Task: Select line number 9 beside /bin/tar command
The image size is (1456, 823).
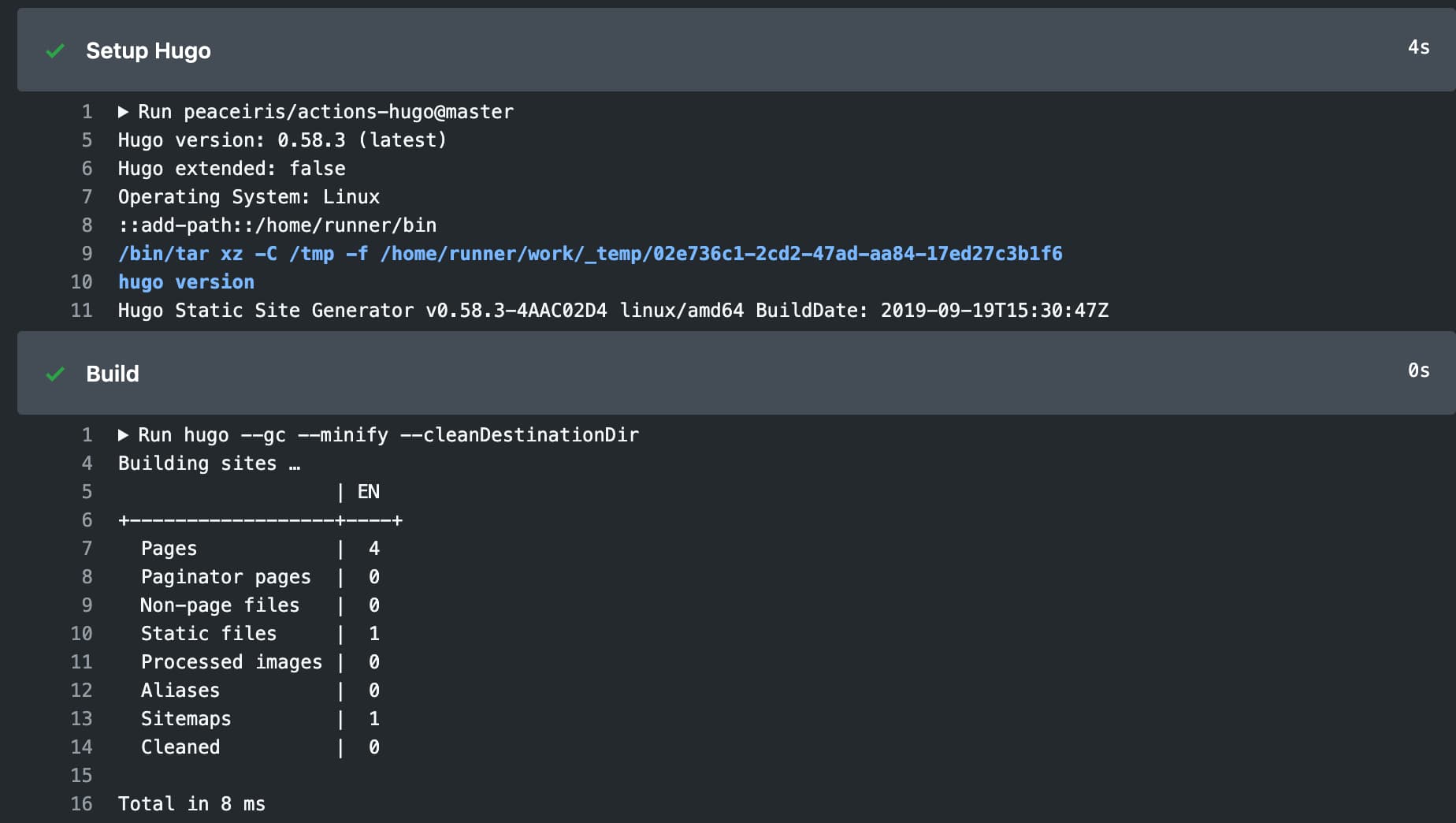Action: tap(87, 254)
